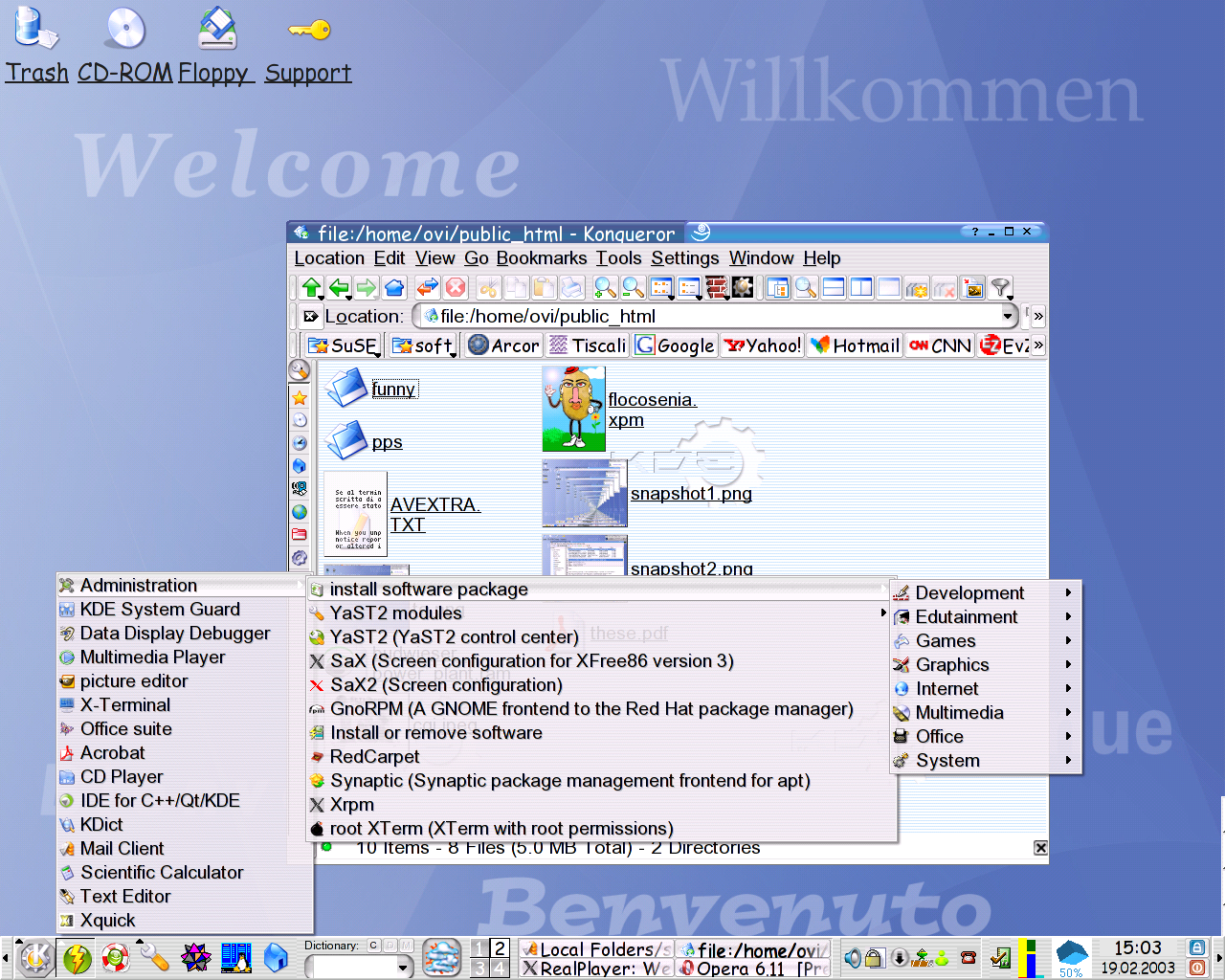This screenshot has height=980, width=1225.
Task: Expand the Graphics submenu
Action: pyautogui.click(x=987, y=665)
